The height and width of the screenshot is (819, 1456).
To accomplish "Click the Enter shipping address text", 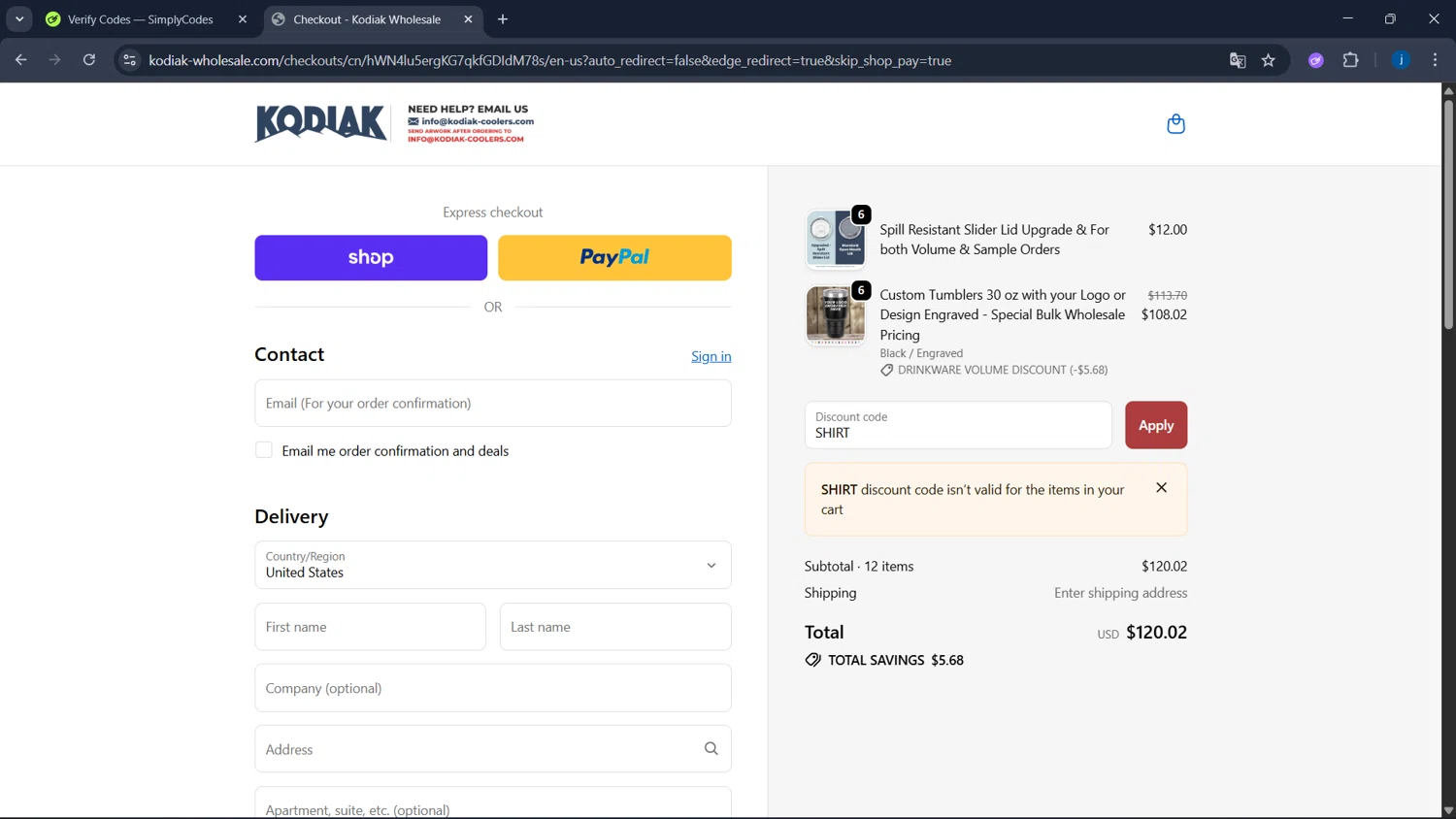I will [x=1120, y=593].
